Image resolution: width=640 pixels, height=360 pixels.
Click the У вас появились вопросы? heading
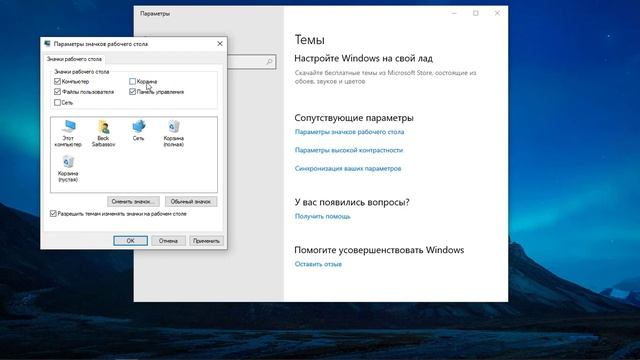click(352, 202)
